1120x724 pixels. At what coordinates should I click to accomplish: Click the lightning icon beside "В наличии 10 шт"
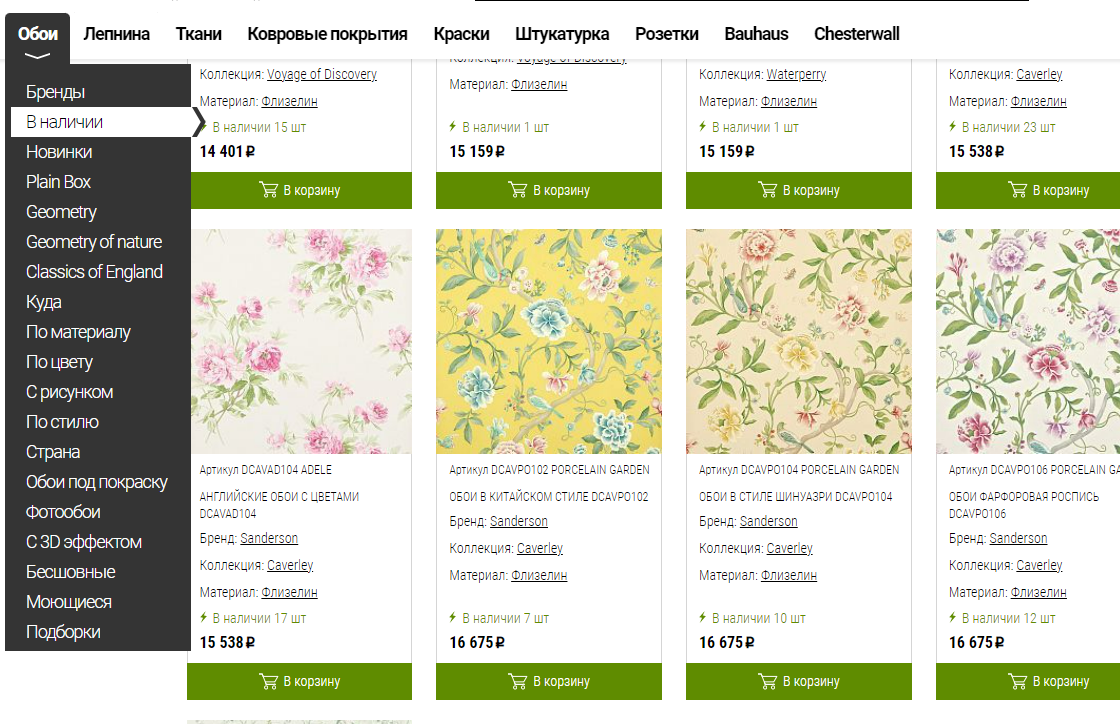click(x=703, y=618)
